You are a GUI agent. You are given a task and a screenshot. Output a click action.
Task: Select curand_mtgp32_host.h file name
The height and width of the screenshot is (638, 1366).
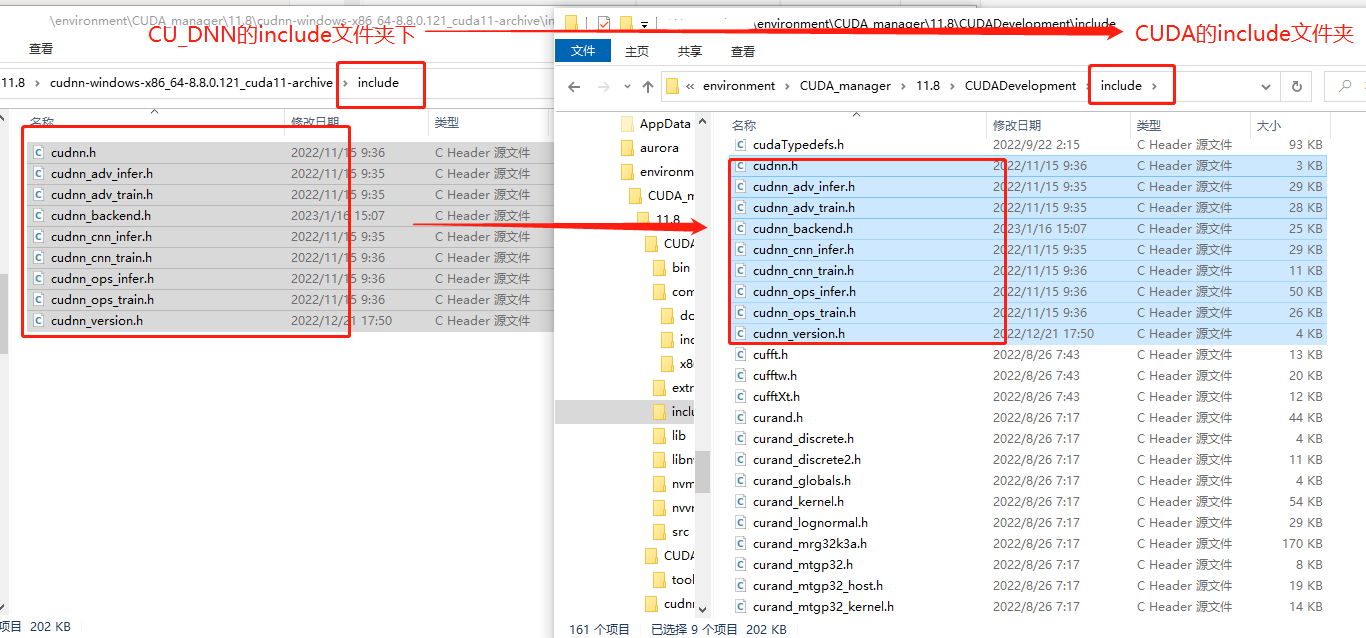(x=818, y=586)
